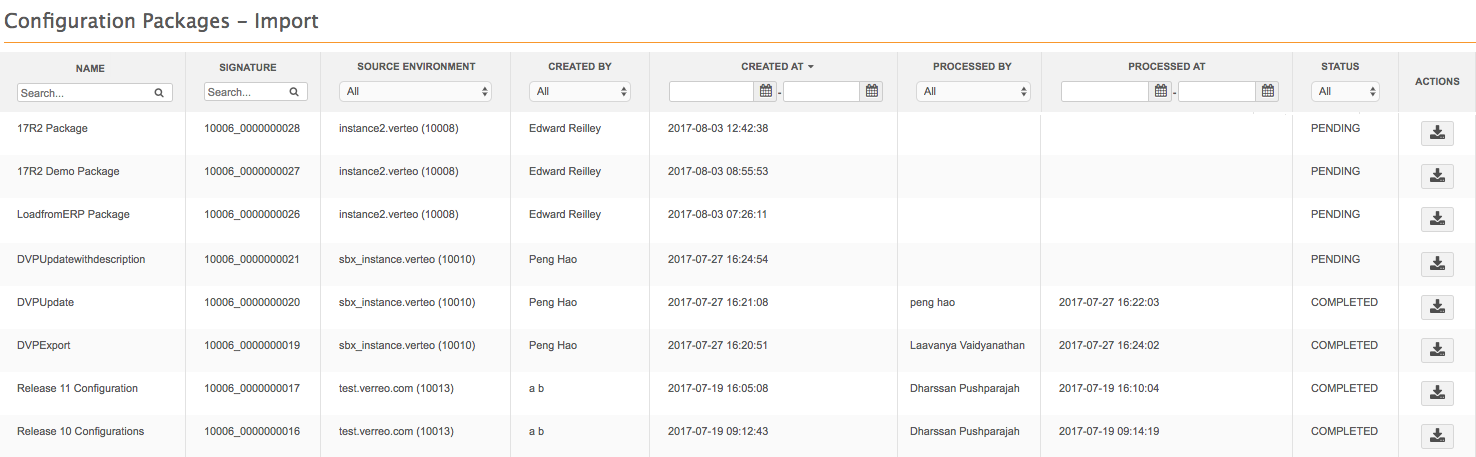The image size is (1476, 457).
Task: Download the Release 11 Configuration package
Action: 1437,393
